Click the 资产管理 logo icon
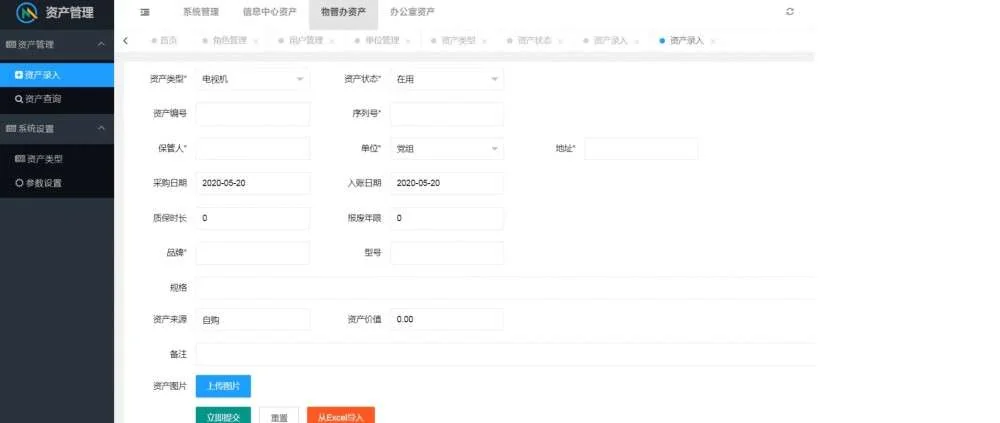Screen dimensions: 1000x423 click(x=26, y=13)
